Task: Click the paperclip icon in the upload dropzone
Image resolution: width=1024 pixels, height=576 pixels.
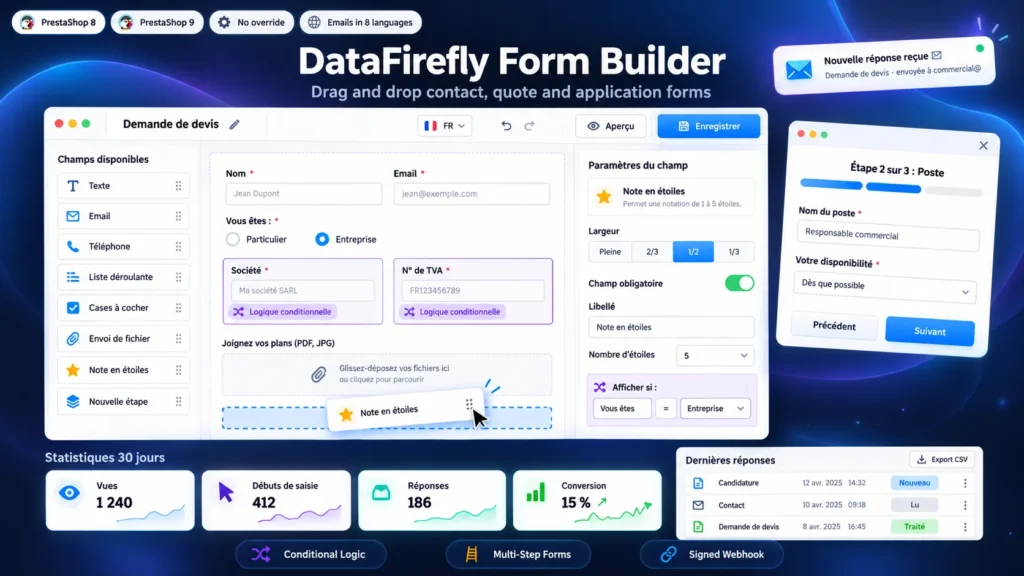Action: point(318,374)
